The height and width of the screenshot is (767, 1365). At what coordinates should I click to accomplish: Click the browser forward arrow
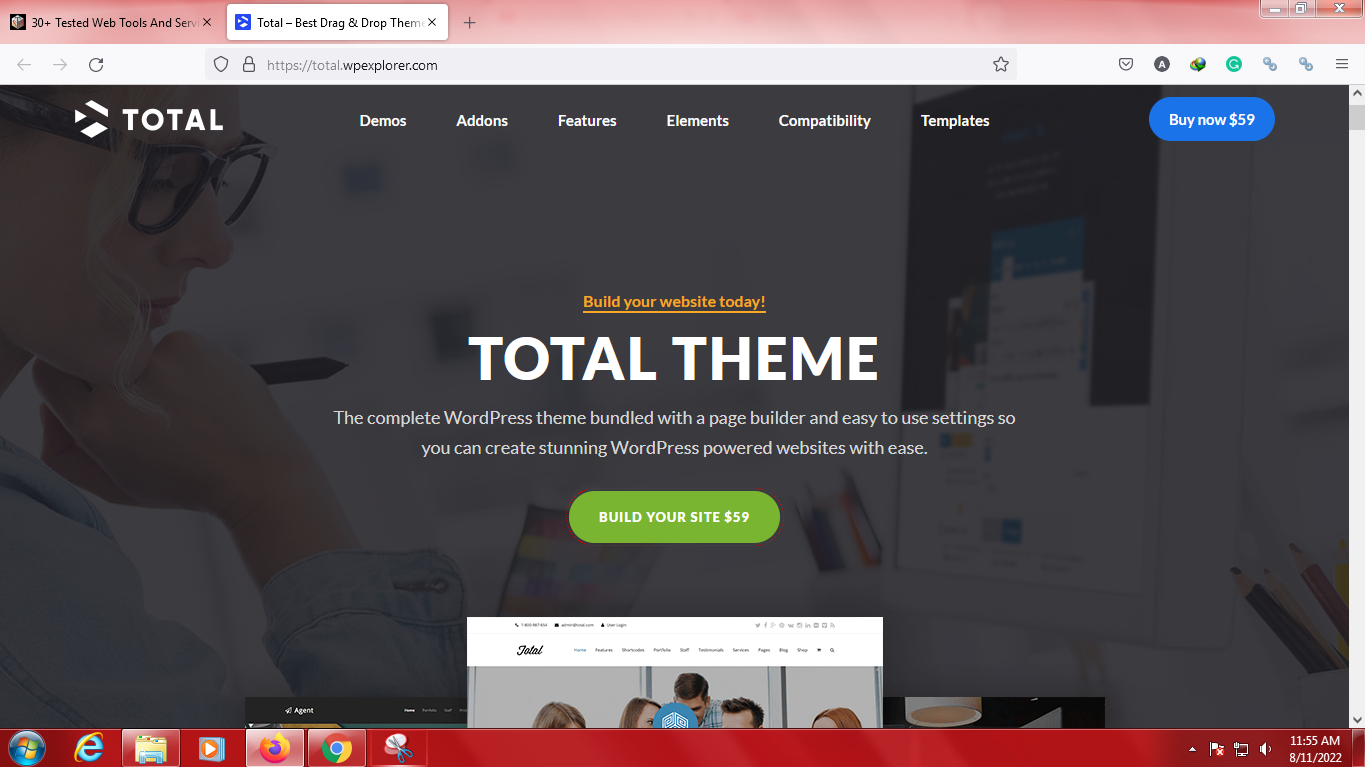[60, 65]
